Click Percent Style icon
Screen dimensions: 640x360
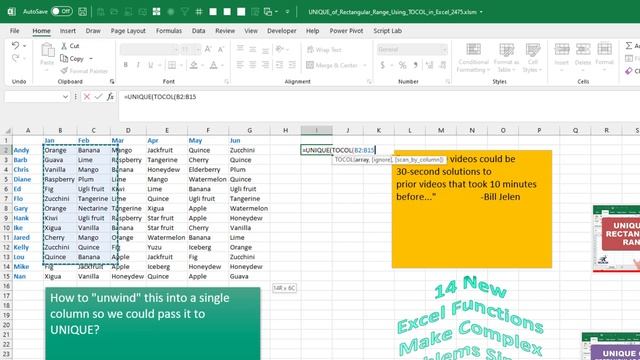(x=402, y=65)
